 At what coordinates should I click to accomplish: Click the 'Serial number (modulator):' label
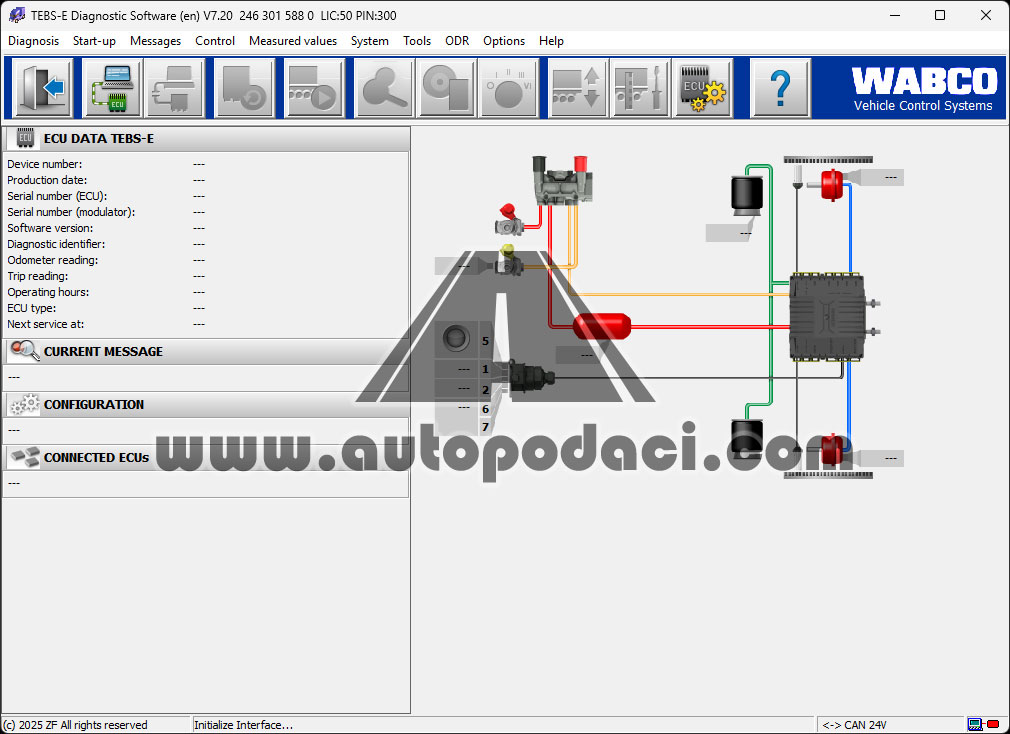[x=71, y=212]
